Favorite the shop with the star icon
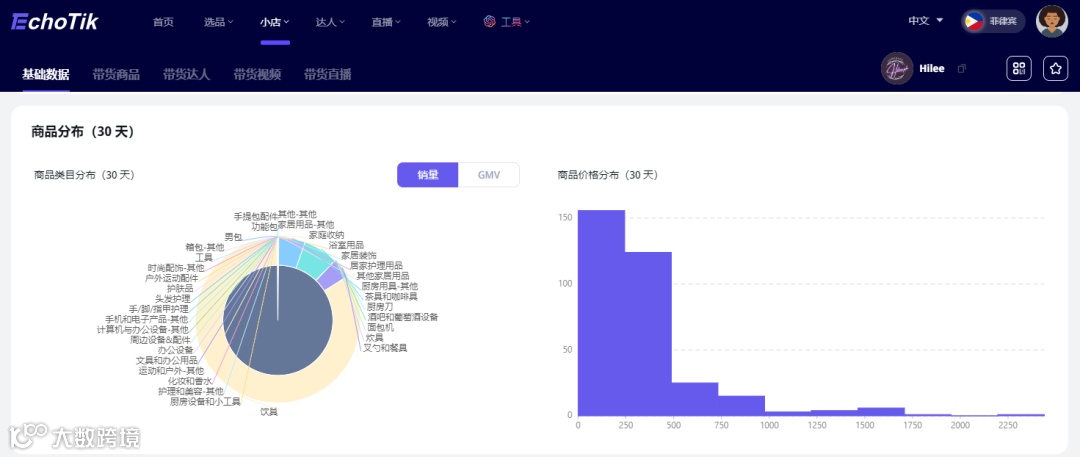1080x457 pixels. 1055,68
